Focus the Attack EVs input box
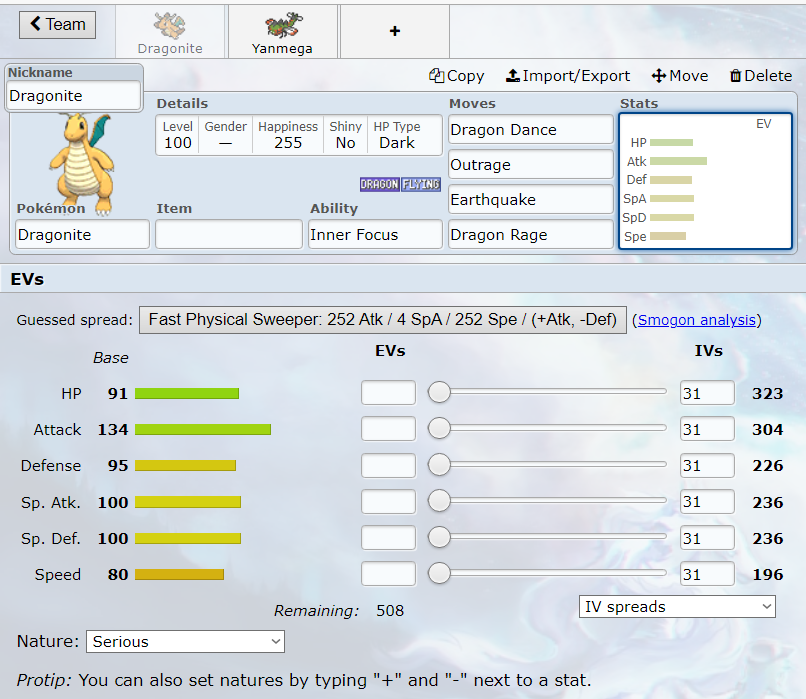 [388, 429]
